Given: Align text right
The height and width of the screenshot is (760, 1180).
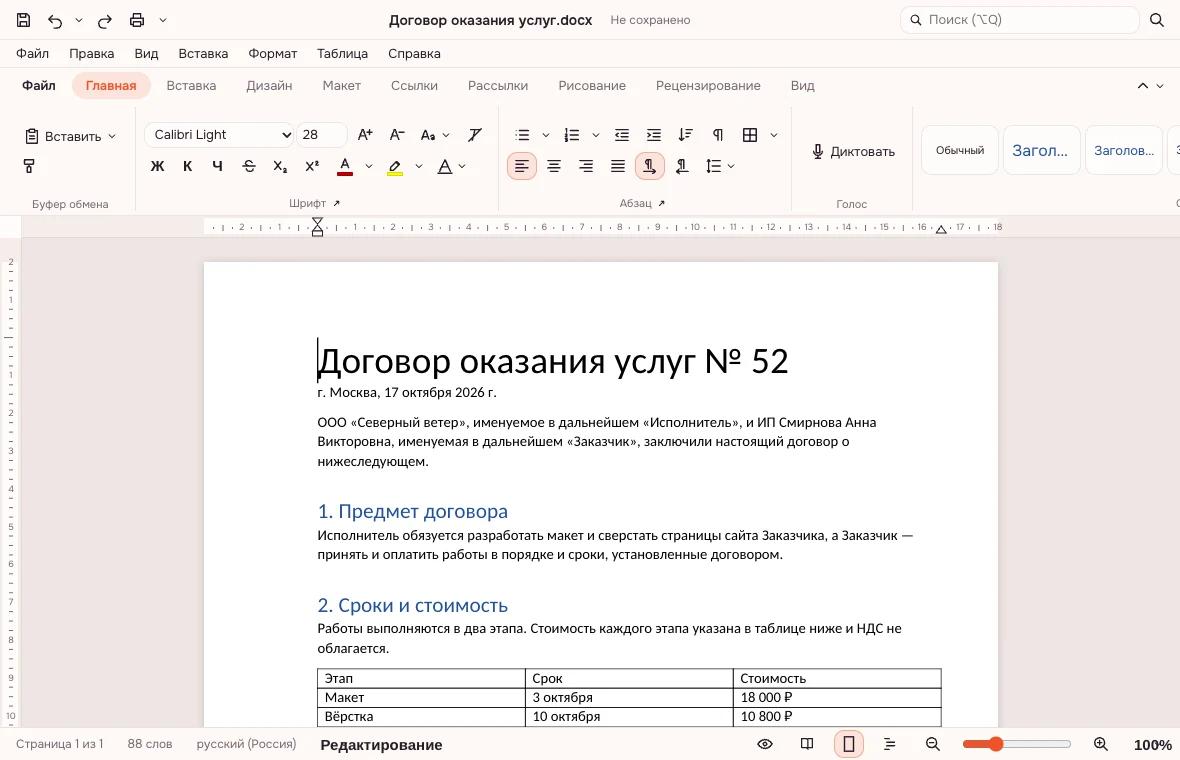Looking at the screenshot, I should tap(585, 166).
